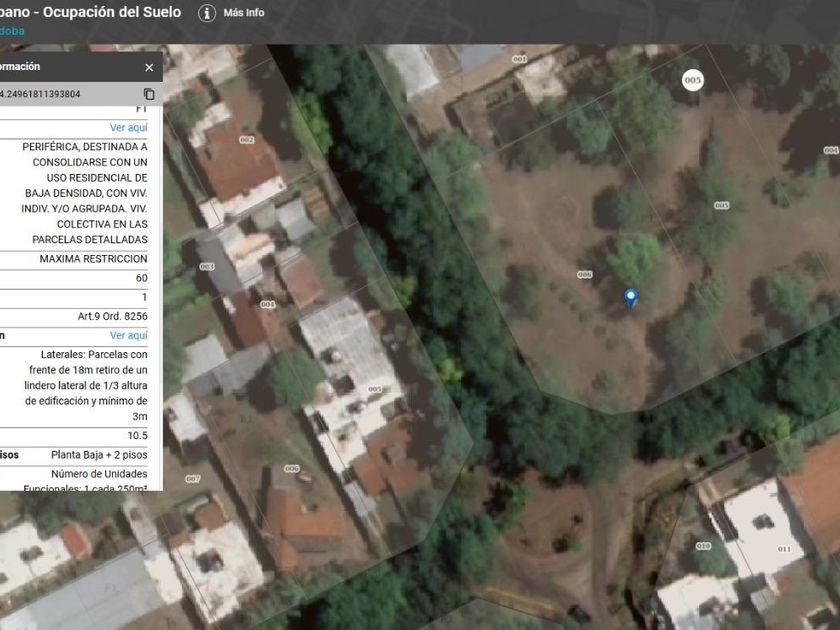Click the value 60 in the panel
Screen dimensions: 840x630
pos(141,278)
